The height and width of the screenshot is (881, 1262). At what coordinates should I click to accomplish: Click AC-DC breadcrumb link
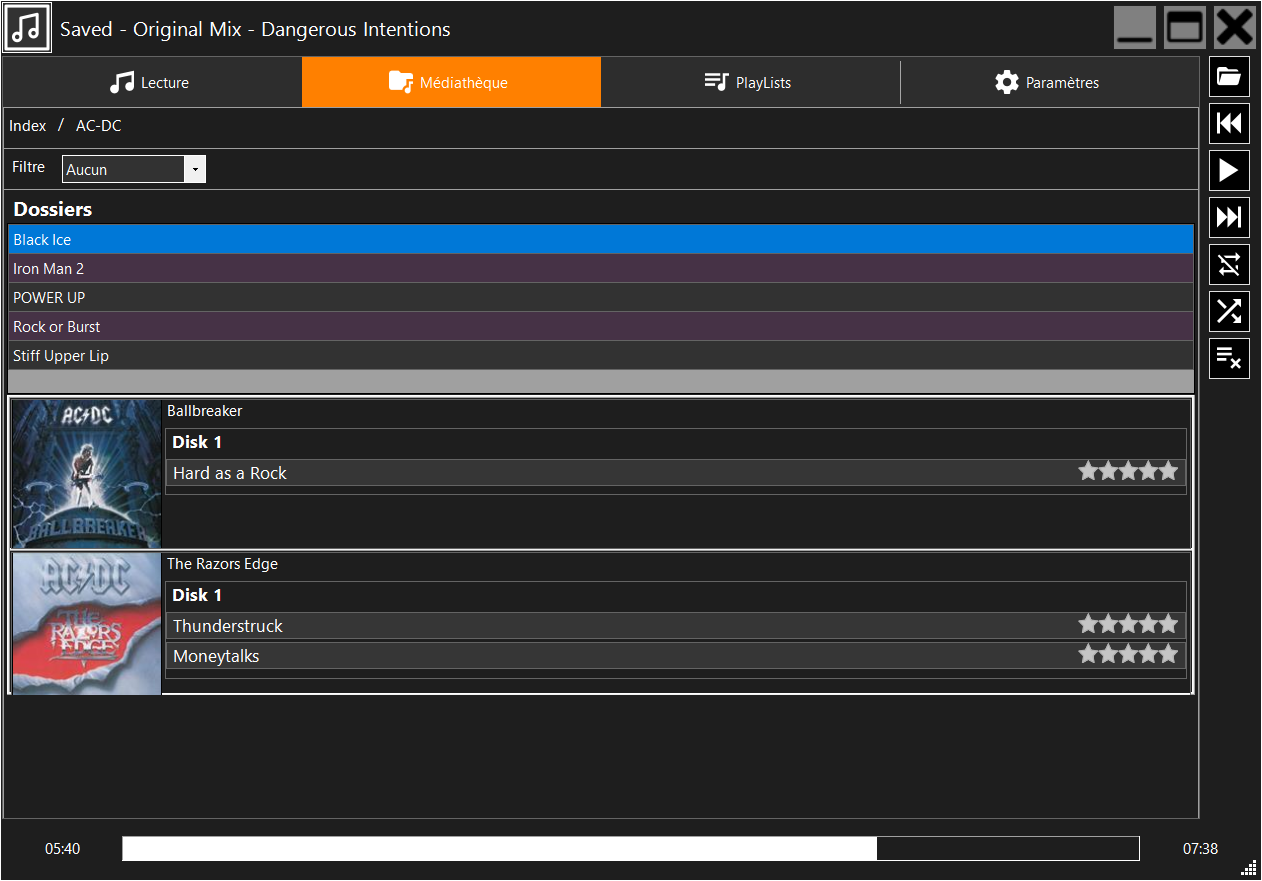coord(98,126)
